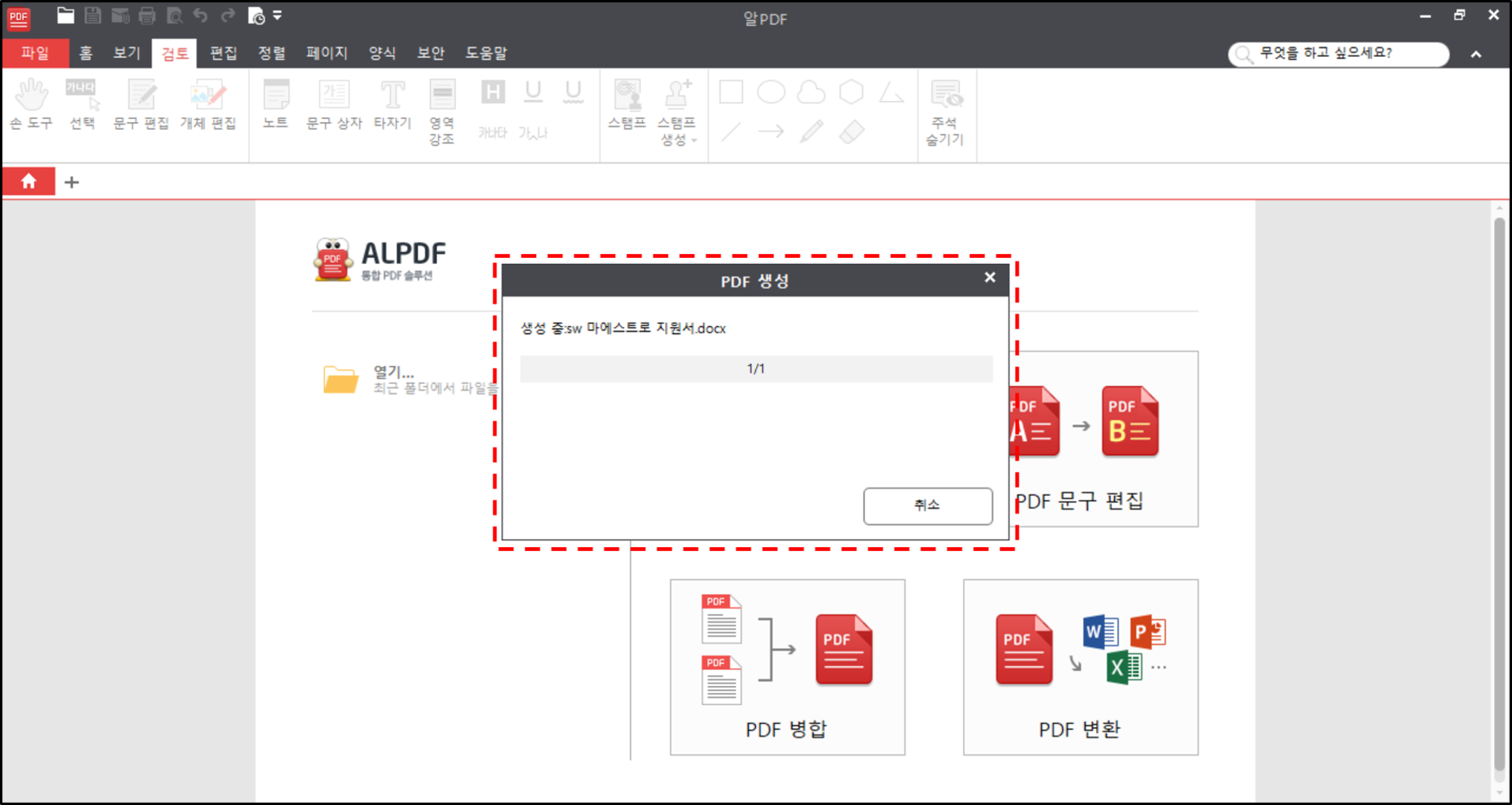Select the Cloud shape tool
The height and width of the screenshot is (805, 1512).
pos(811,92)
